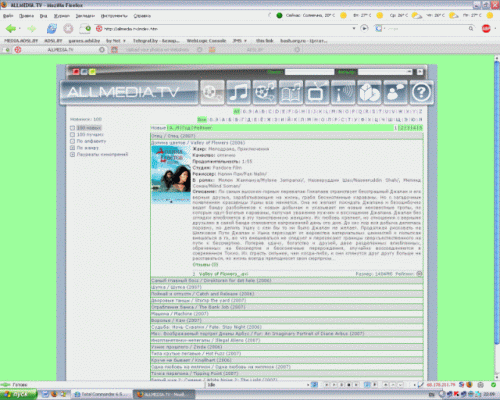500x400 pixels.
Task: Expand the 'По жанру' tree item
Action: tap(72, 148)
